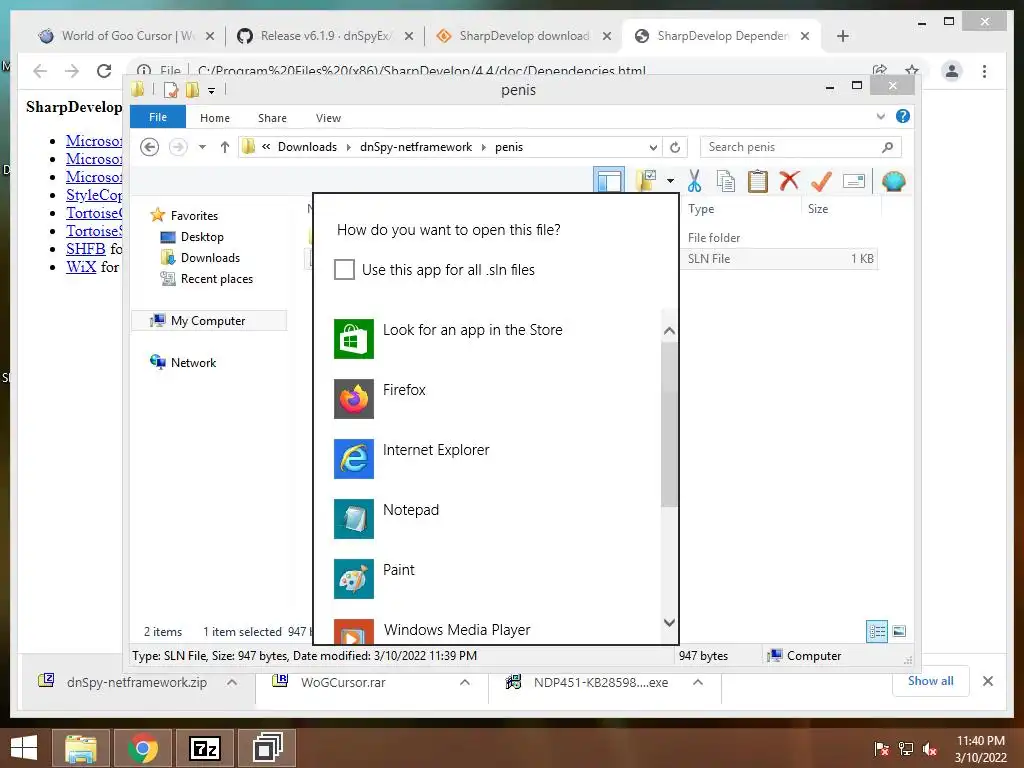
Task: Switch to Details view icon
Action: 877,631
